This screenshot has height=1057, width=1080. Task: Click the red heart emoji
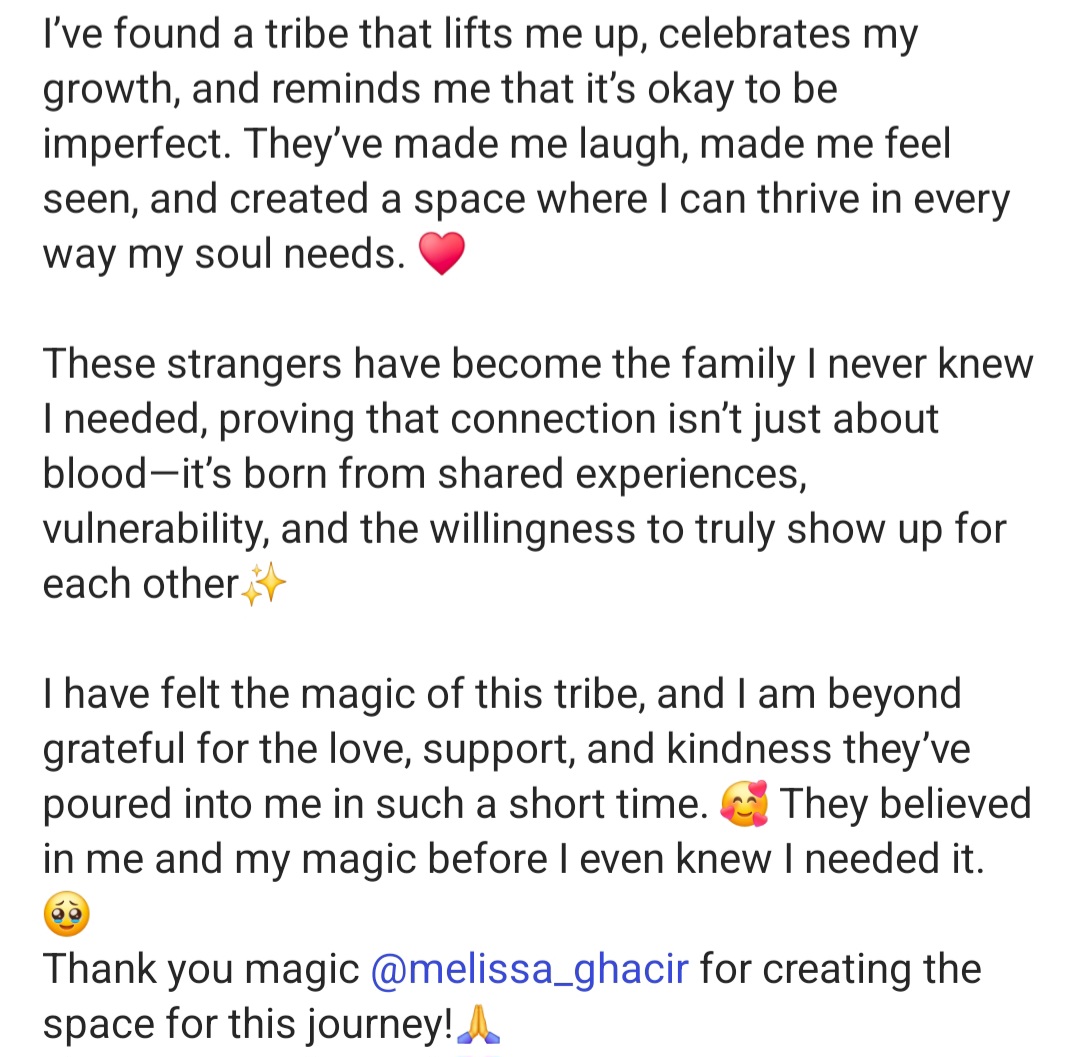coord(442,253)
